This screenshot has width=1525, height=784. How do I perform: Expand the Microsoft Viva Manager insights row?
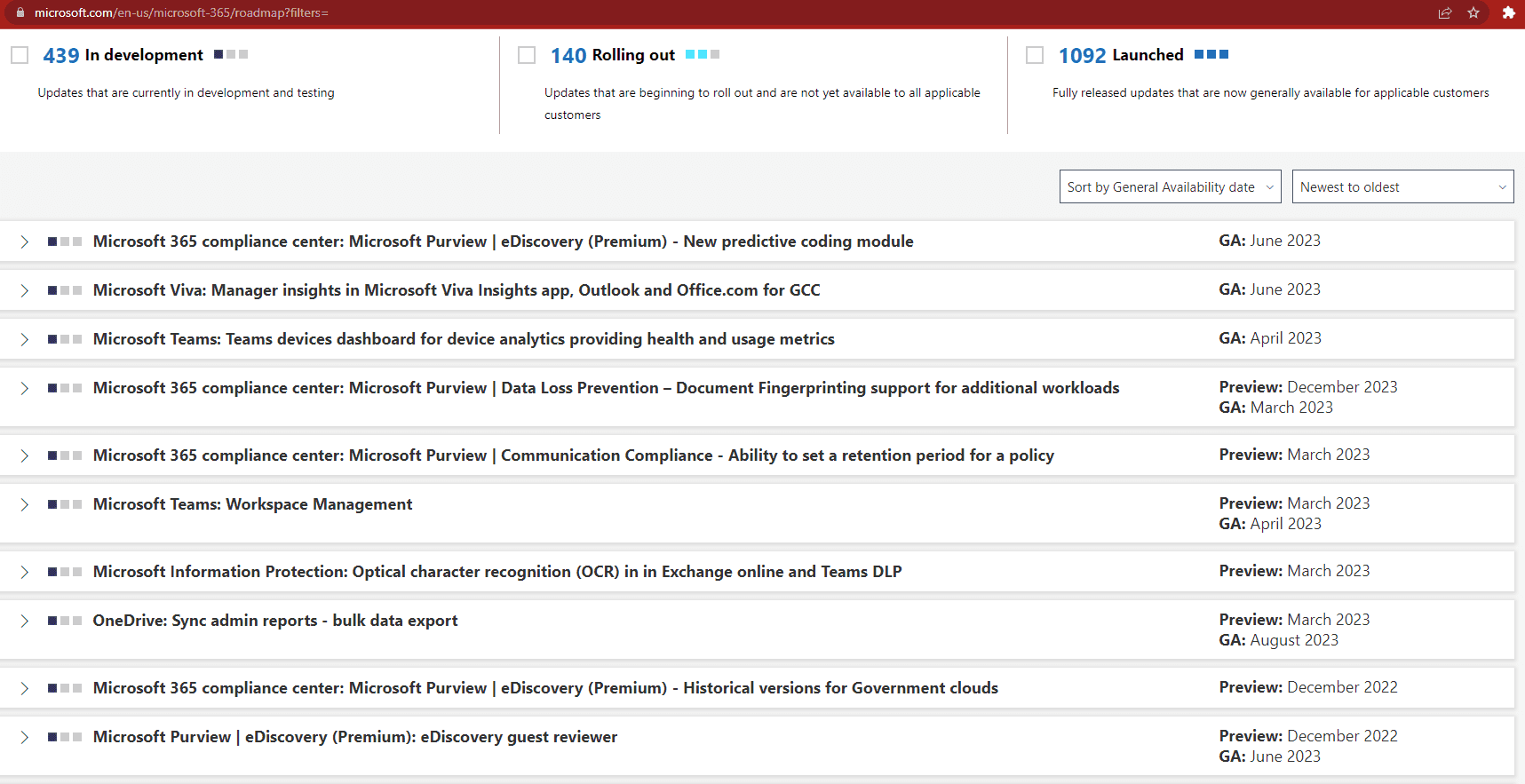click(25, 290)
